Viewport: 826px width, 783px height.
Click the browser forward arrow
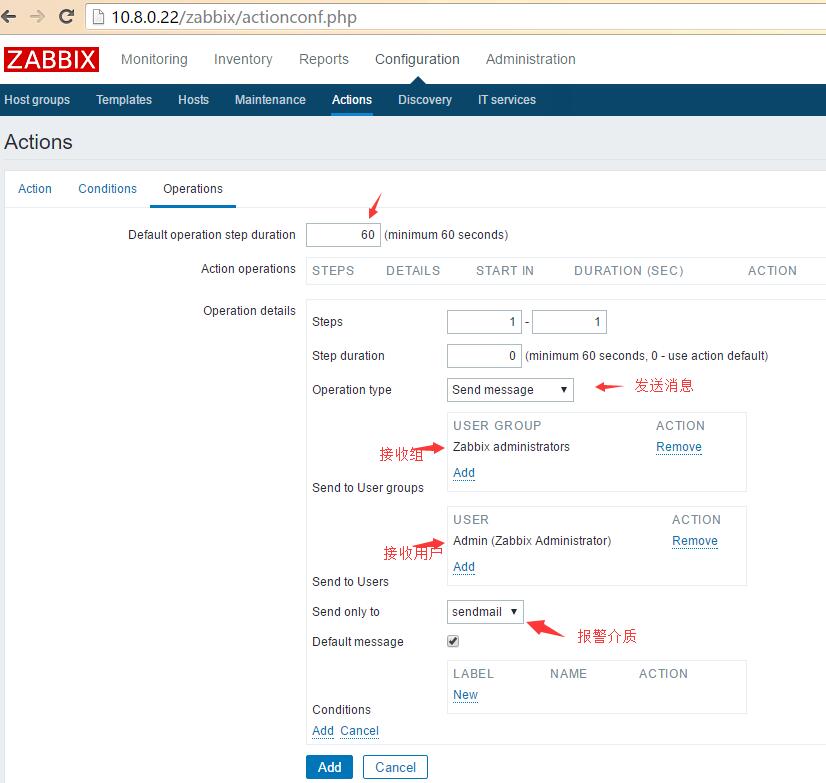tap(37, 16)
